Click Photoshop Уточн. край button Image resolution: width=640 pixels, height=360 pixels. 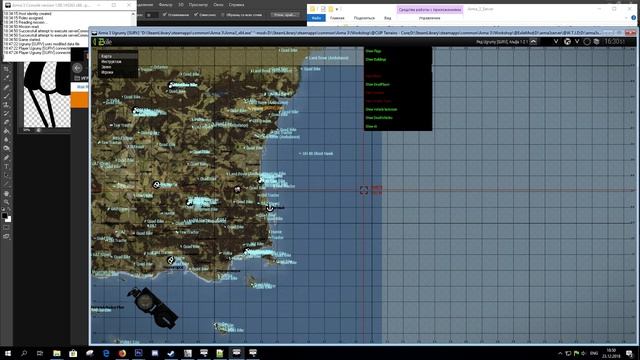[284, 15]
